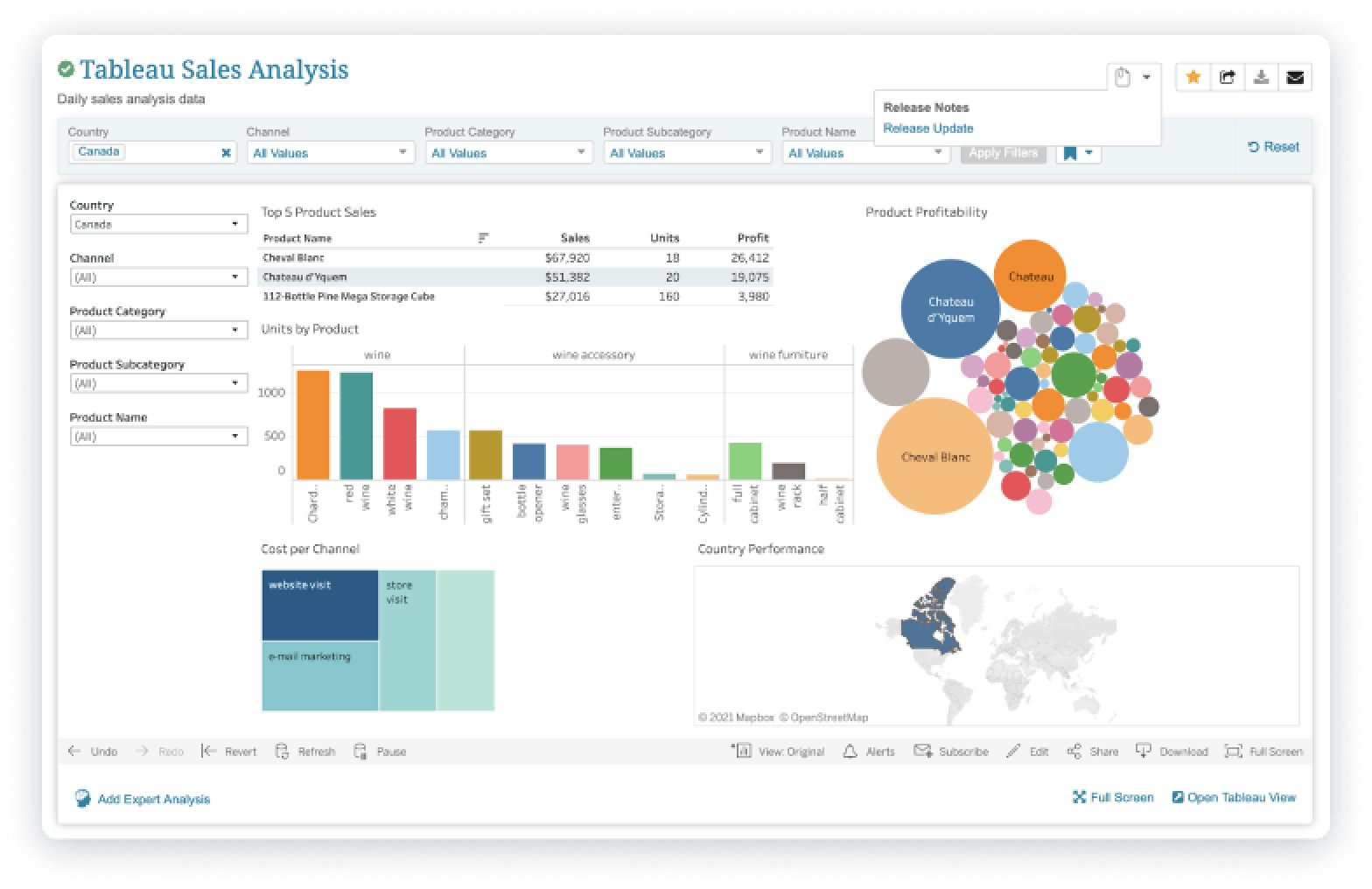1372x889 pixels.
Task: Pause automatic updates
Action: (380, 752)
